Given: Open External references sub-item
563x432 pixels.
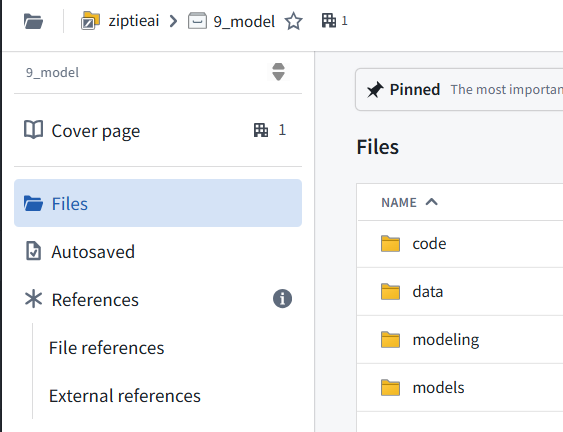Looking at the screenshot, I should coord(125,395).
